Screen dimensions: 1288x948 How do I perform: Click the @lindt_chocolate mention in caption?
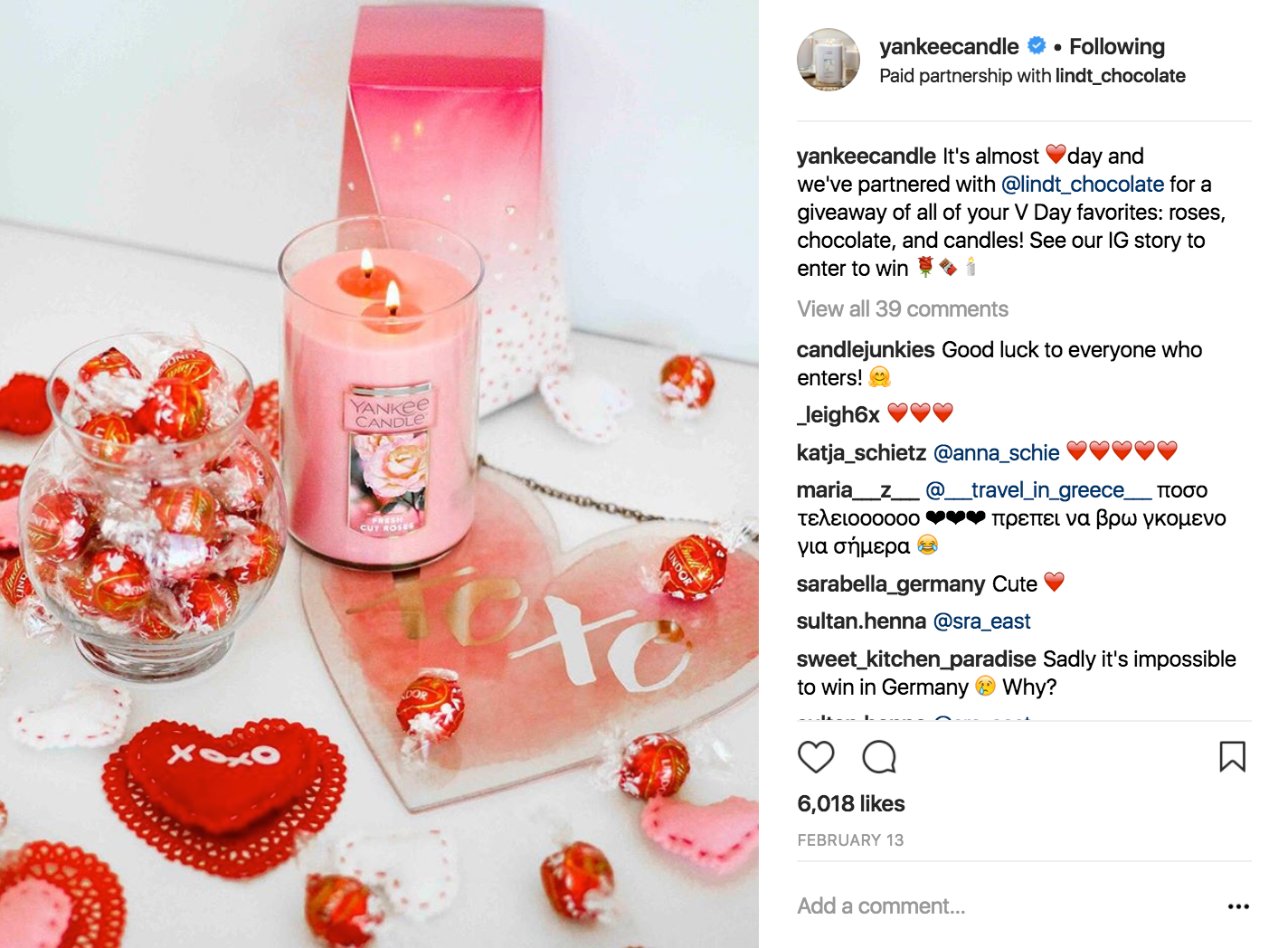coord(1082,185)
